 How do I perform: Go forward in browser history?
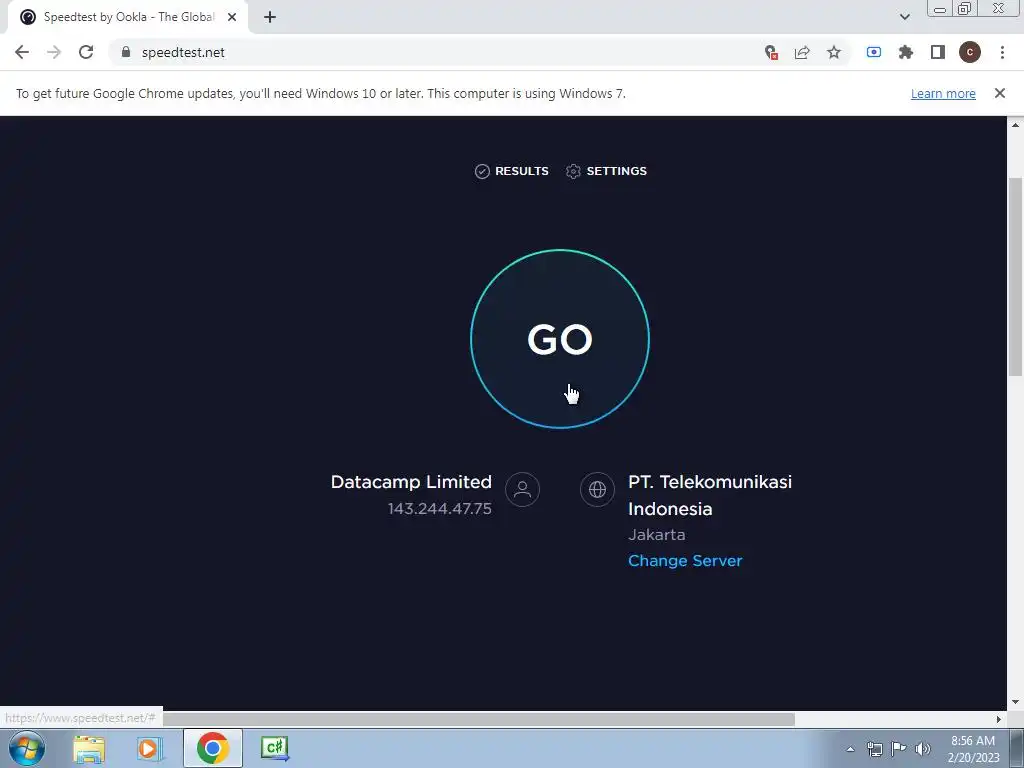pos(54,52)
